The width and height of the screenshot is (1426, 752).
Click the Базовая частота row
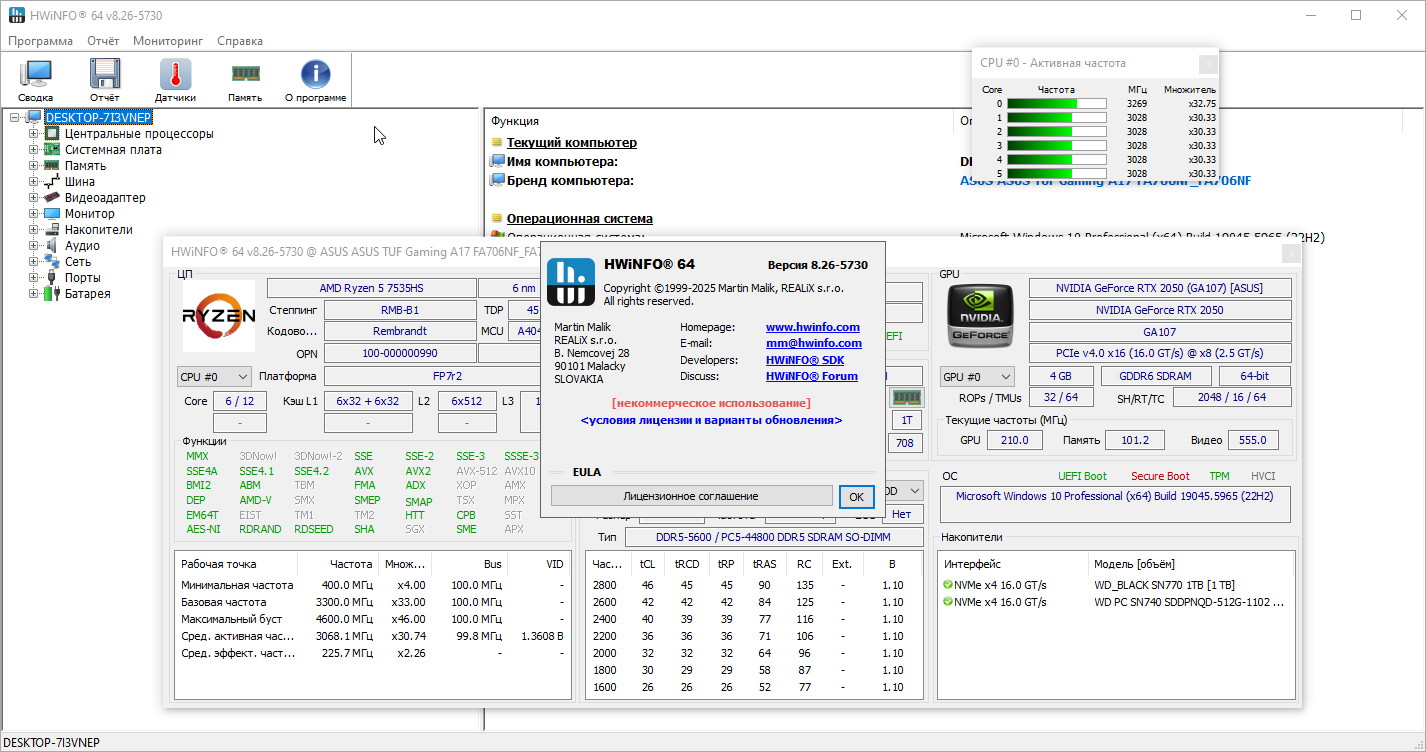372,602
